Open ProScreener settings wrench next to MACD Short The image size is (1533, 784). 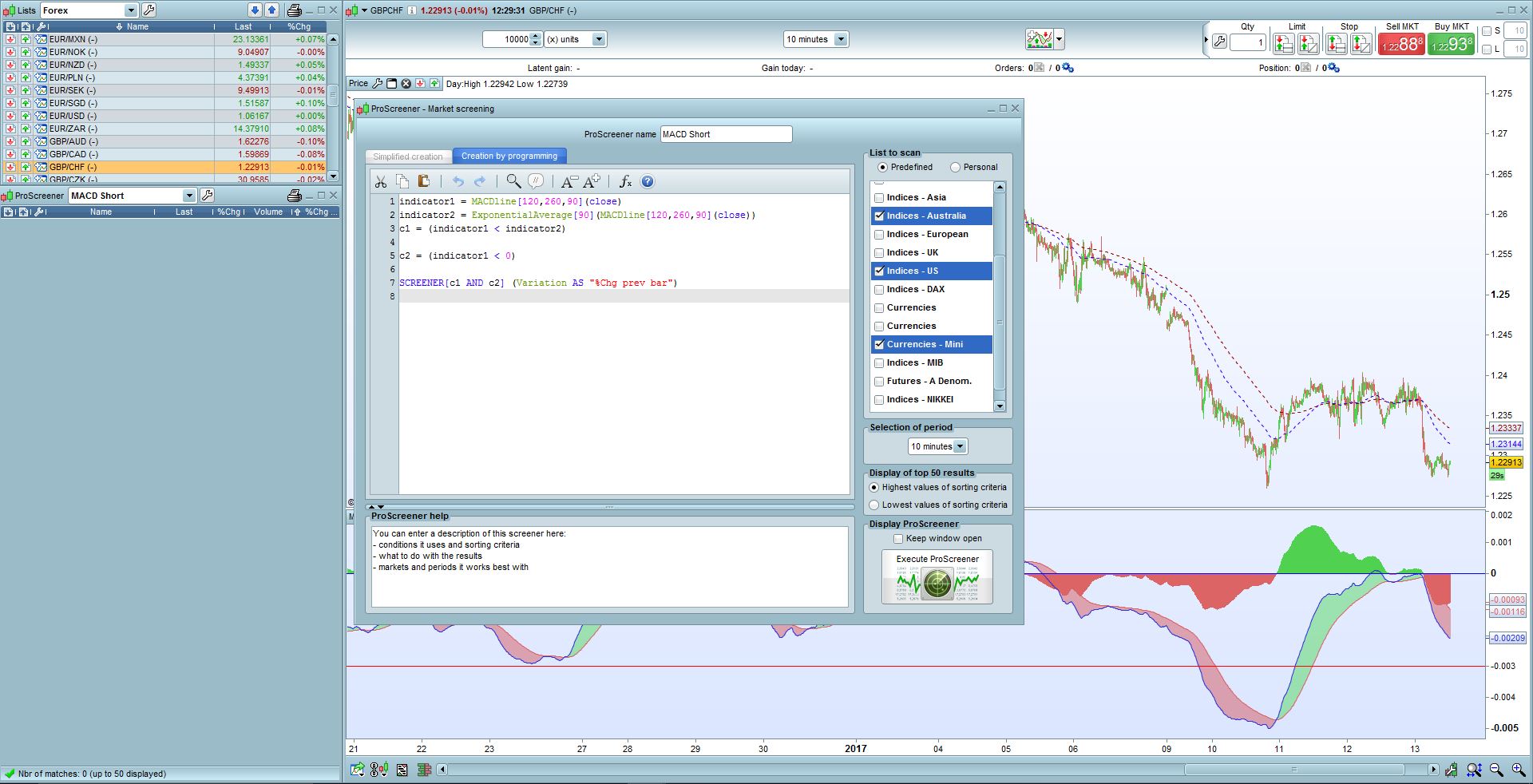(x=207, y=196)
